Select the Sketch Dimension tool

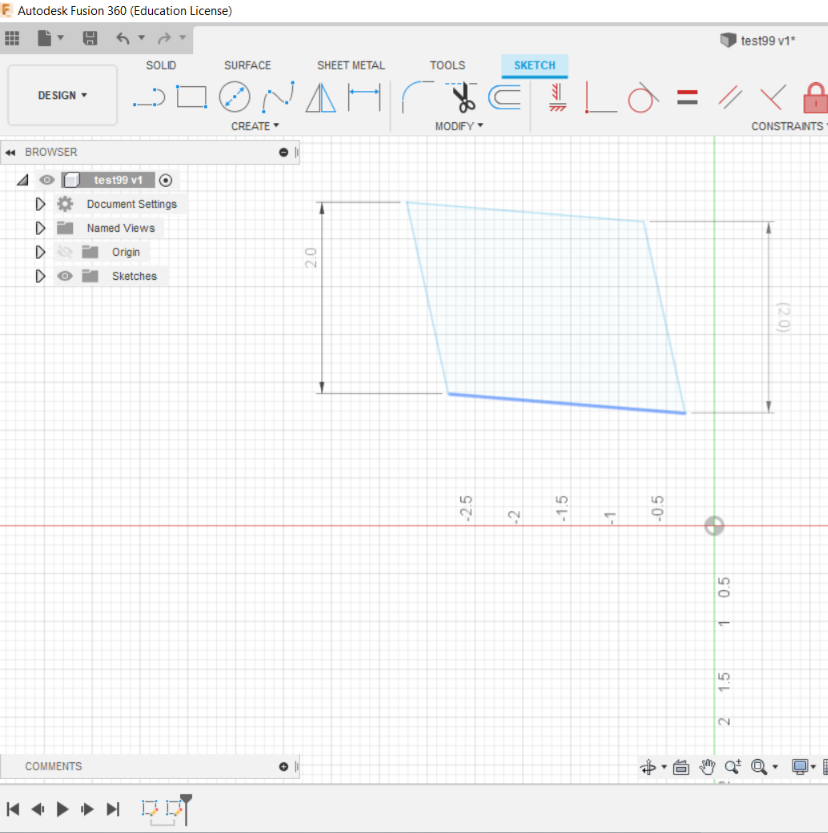[x=364, y=97]
